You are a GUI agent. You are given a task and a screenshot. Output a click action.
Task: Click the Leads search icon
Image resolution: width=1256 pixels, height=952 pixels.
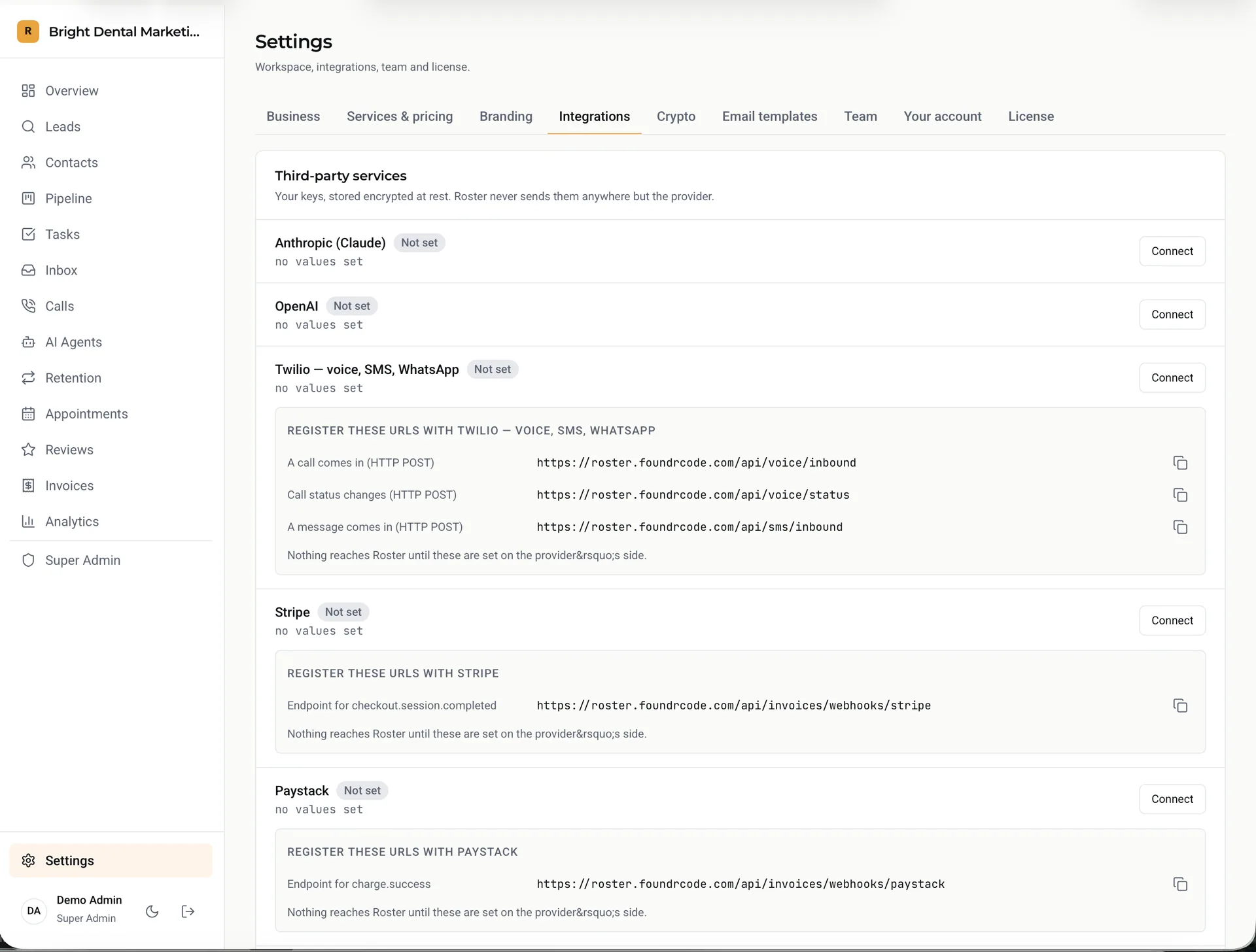(x=28, y=127)
